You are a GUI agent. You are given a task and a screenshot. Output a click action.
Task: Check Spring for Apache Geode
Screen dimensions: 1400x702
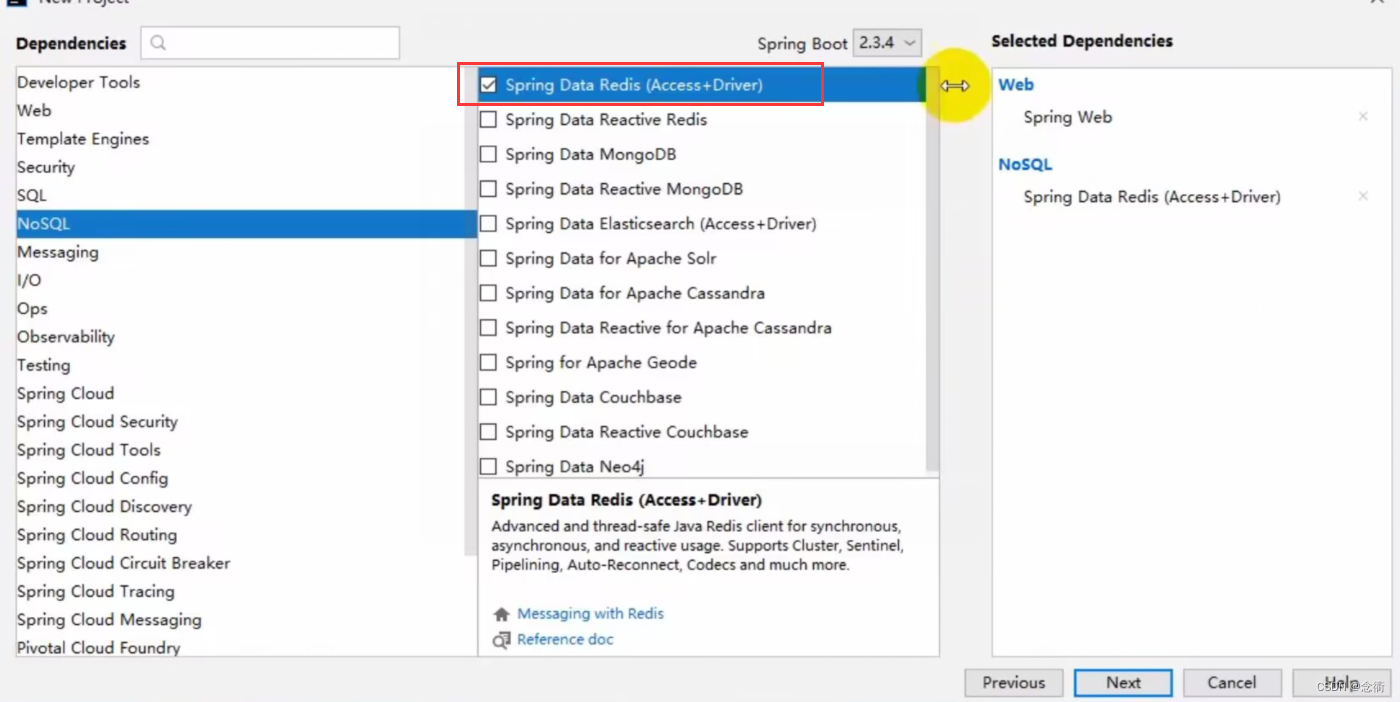point(489,363)
